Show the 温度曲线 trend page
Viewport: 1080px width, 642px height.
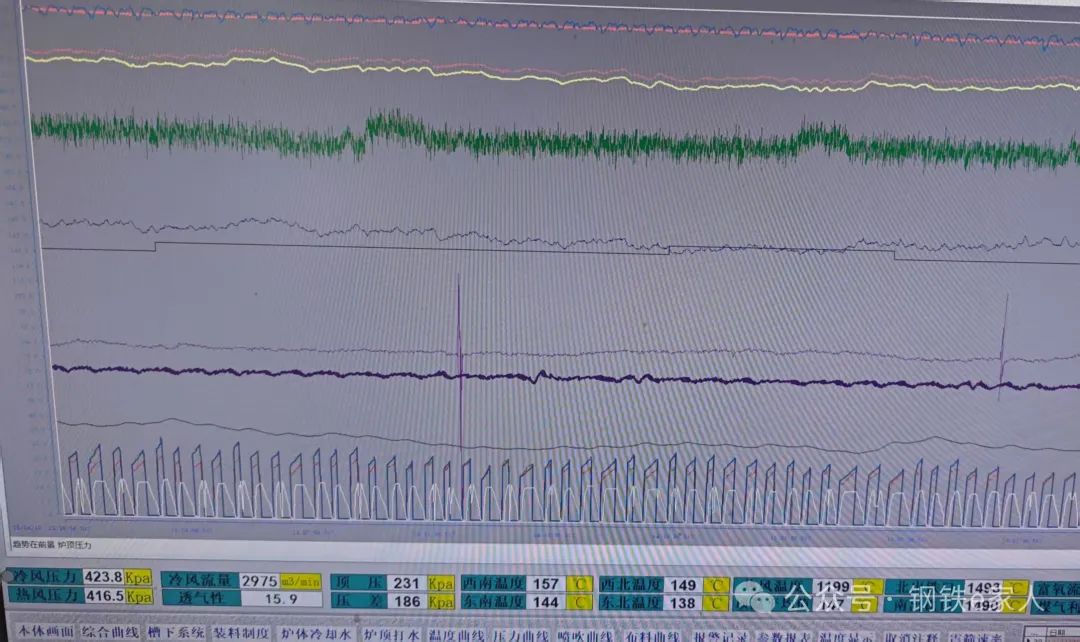[457, 634]
